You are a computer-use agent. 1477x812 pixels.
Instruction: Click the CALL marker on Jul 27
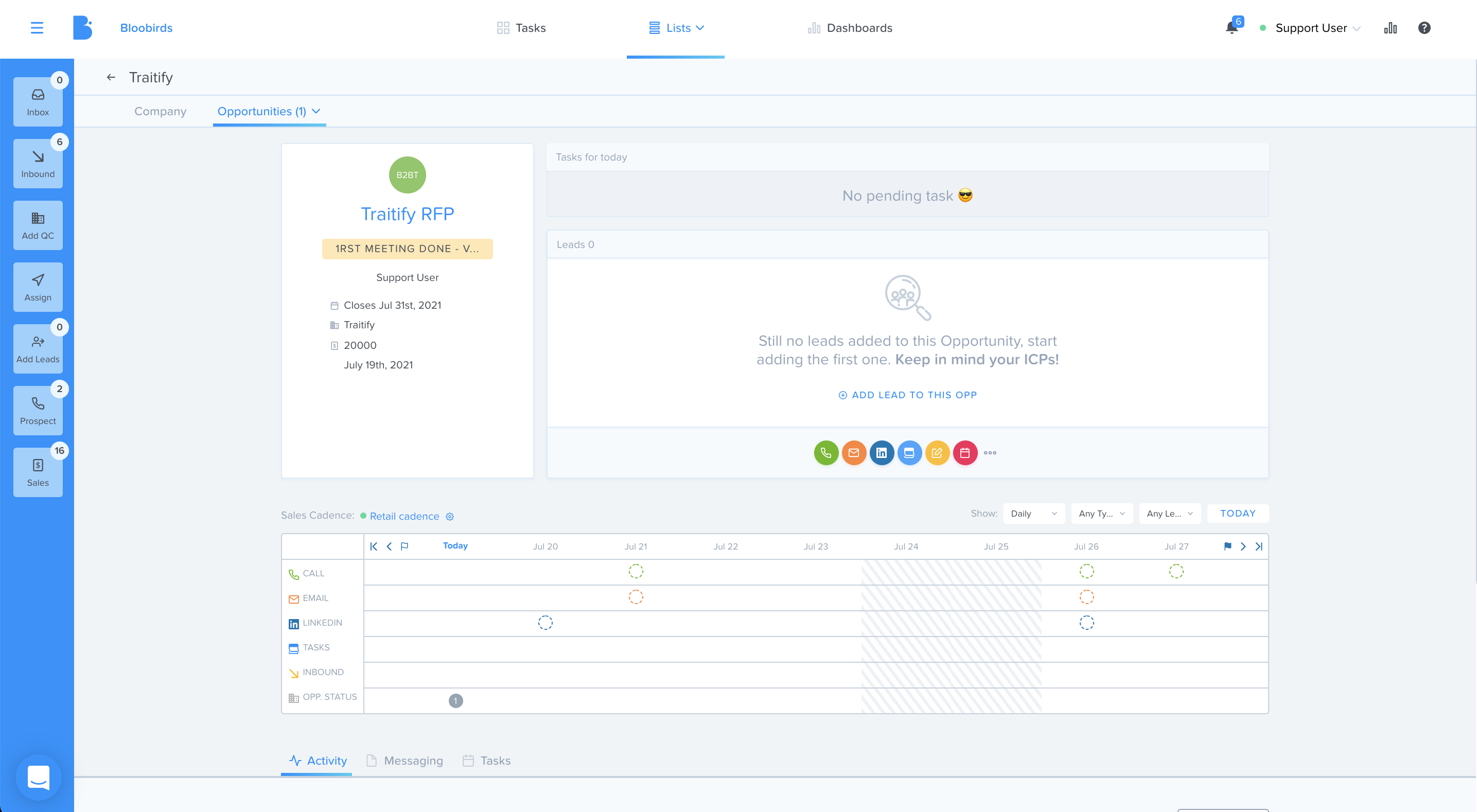[1176, 571]
